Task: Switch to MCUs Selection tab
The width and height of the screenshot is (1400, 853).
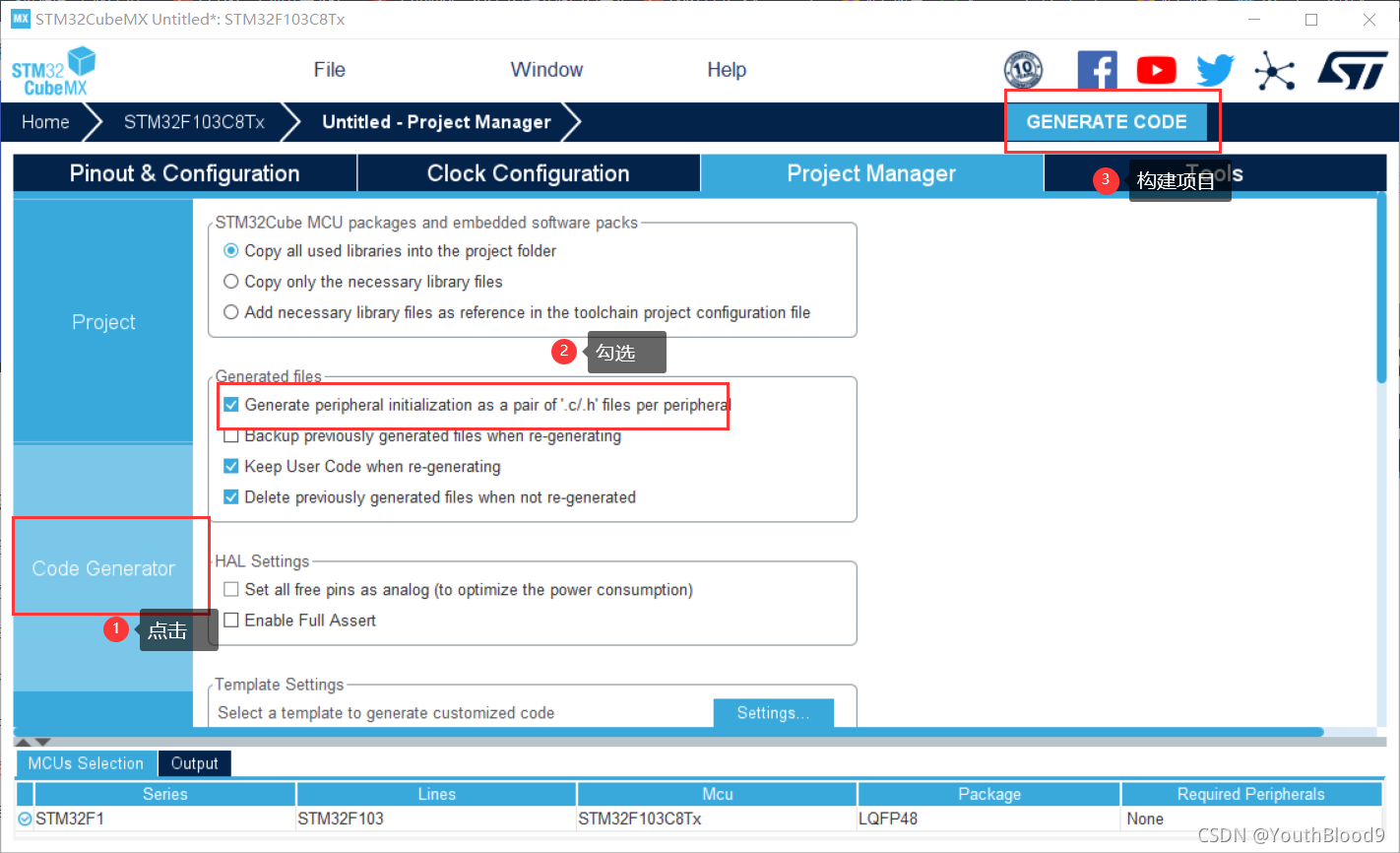Action: (86, 763)
